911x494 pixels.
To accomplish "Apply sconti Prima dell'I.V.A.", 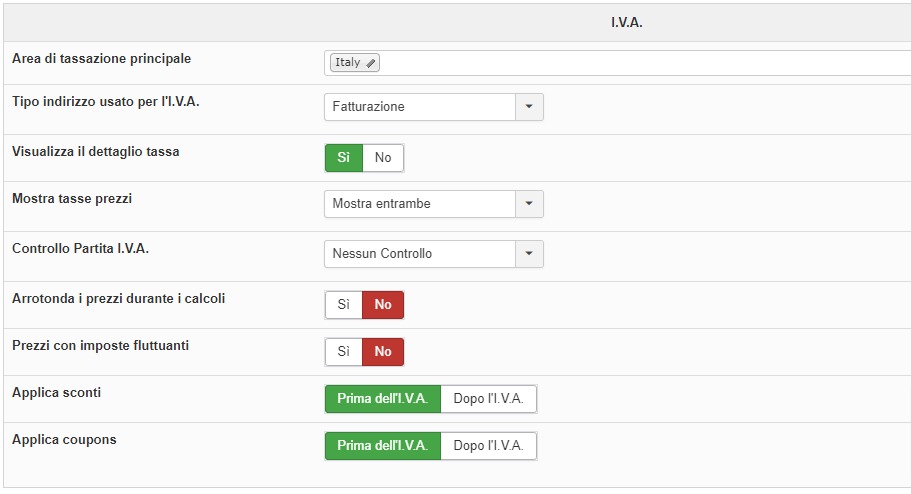I will (382, 399).
